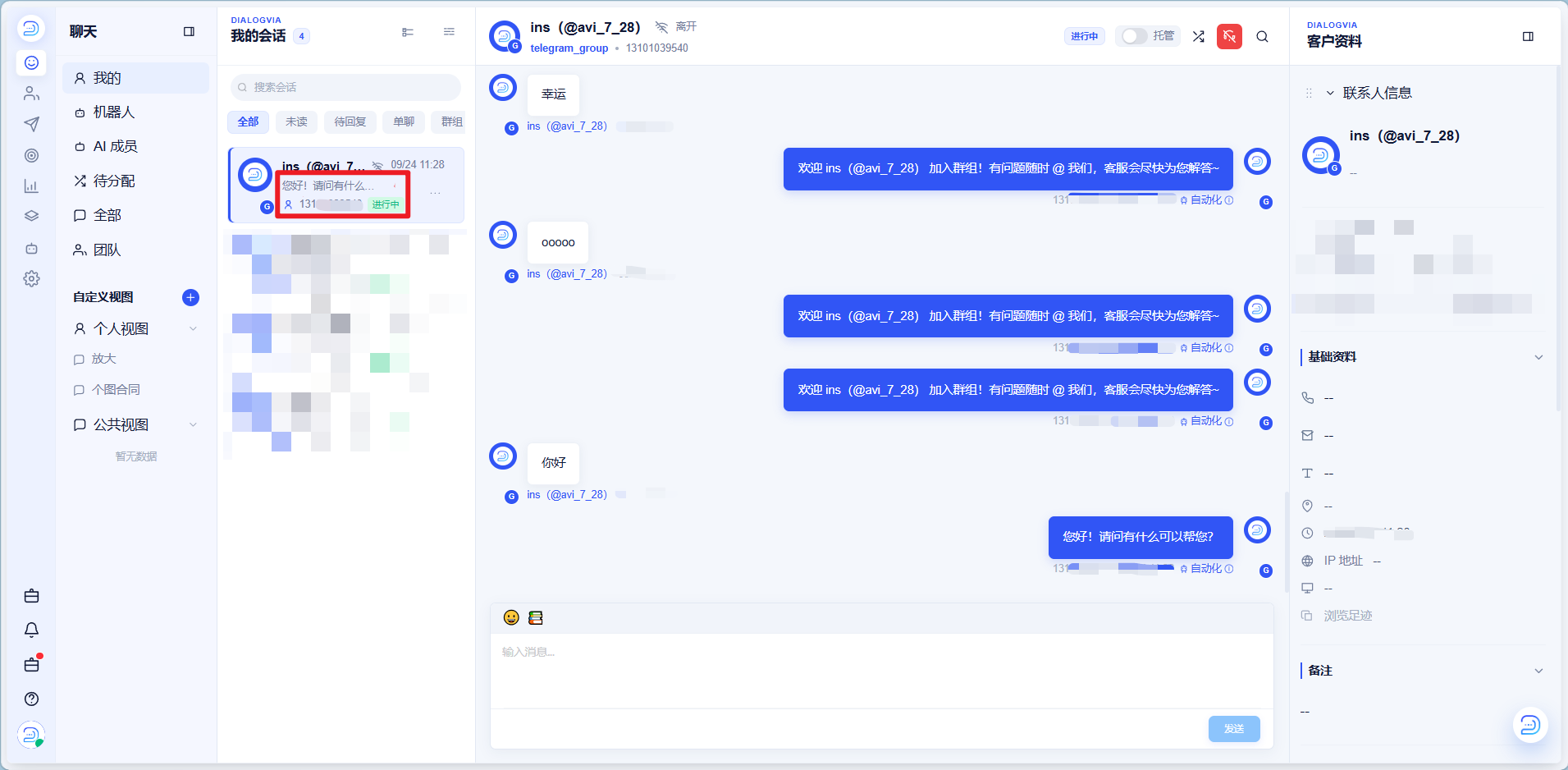Click the floating Dialogvia widget button

pos(1530,725)
